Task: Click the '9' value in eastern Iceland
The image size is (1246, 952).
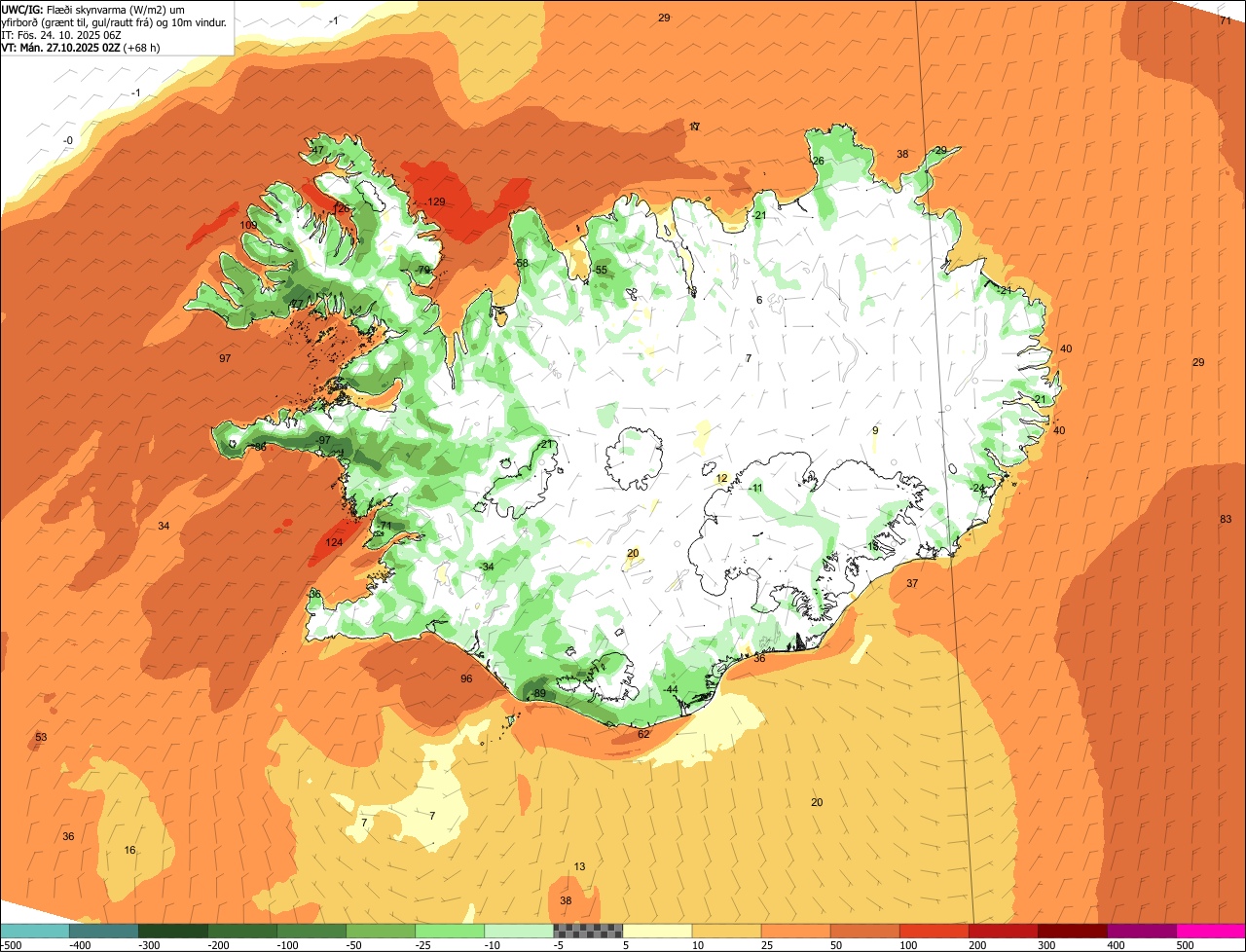Action: click(x=875, y=430)
